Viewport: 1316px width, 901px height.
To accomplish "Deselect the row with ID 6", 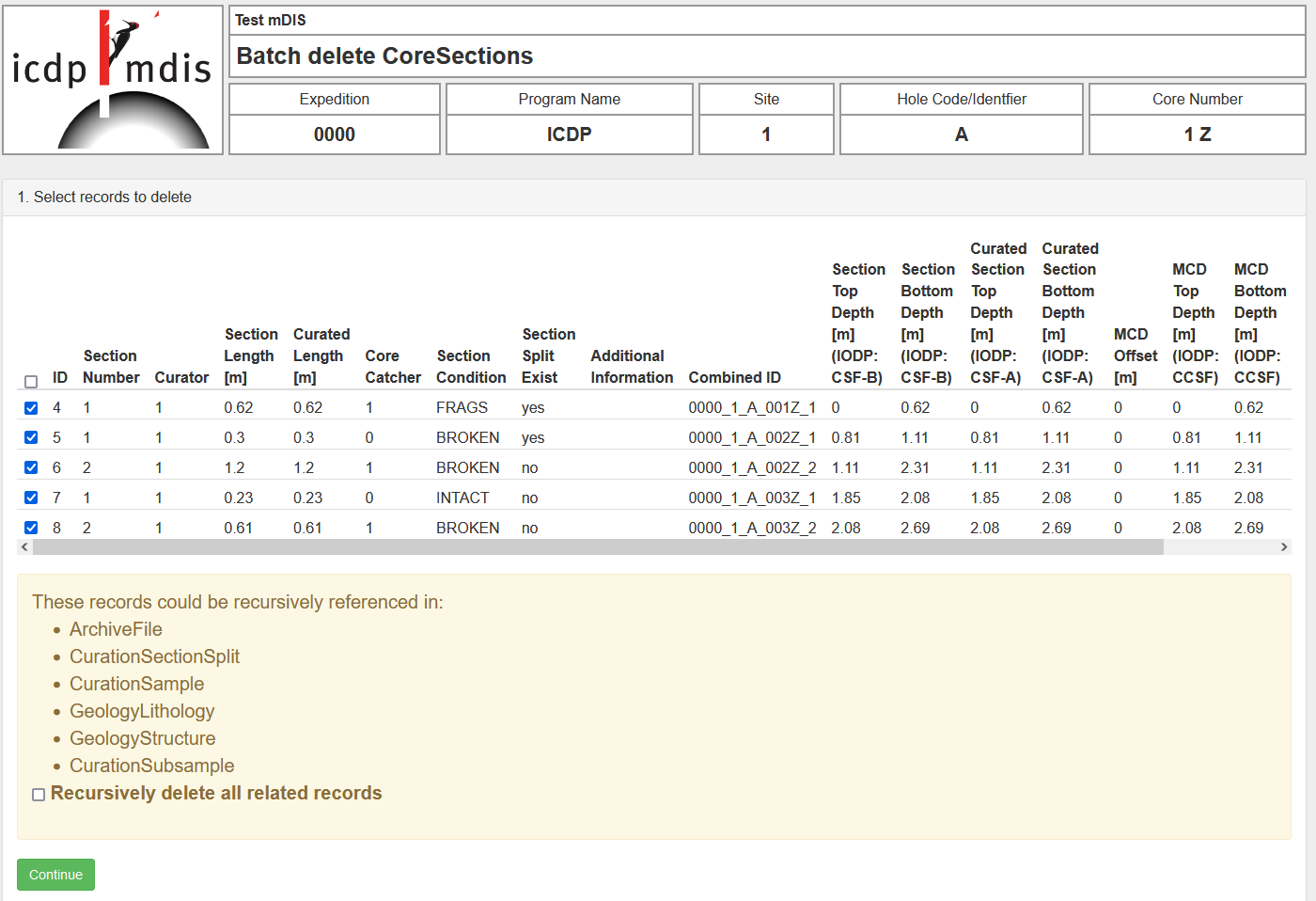I will point(31,468).
